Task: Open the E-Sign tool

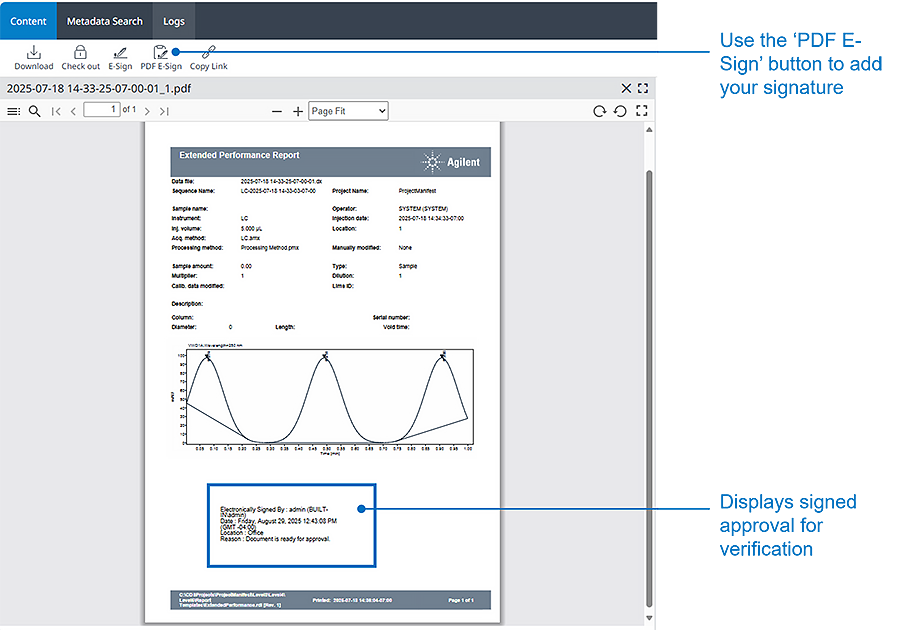Action: pyautogui.click(x=120, y=53)
